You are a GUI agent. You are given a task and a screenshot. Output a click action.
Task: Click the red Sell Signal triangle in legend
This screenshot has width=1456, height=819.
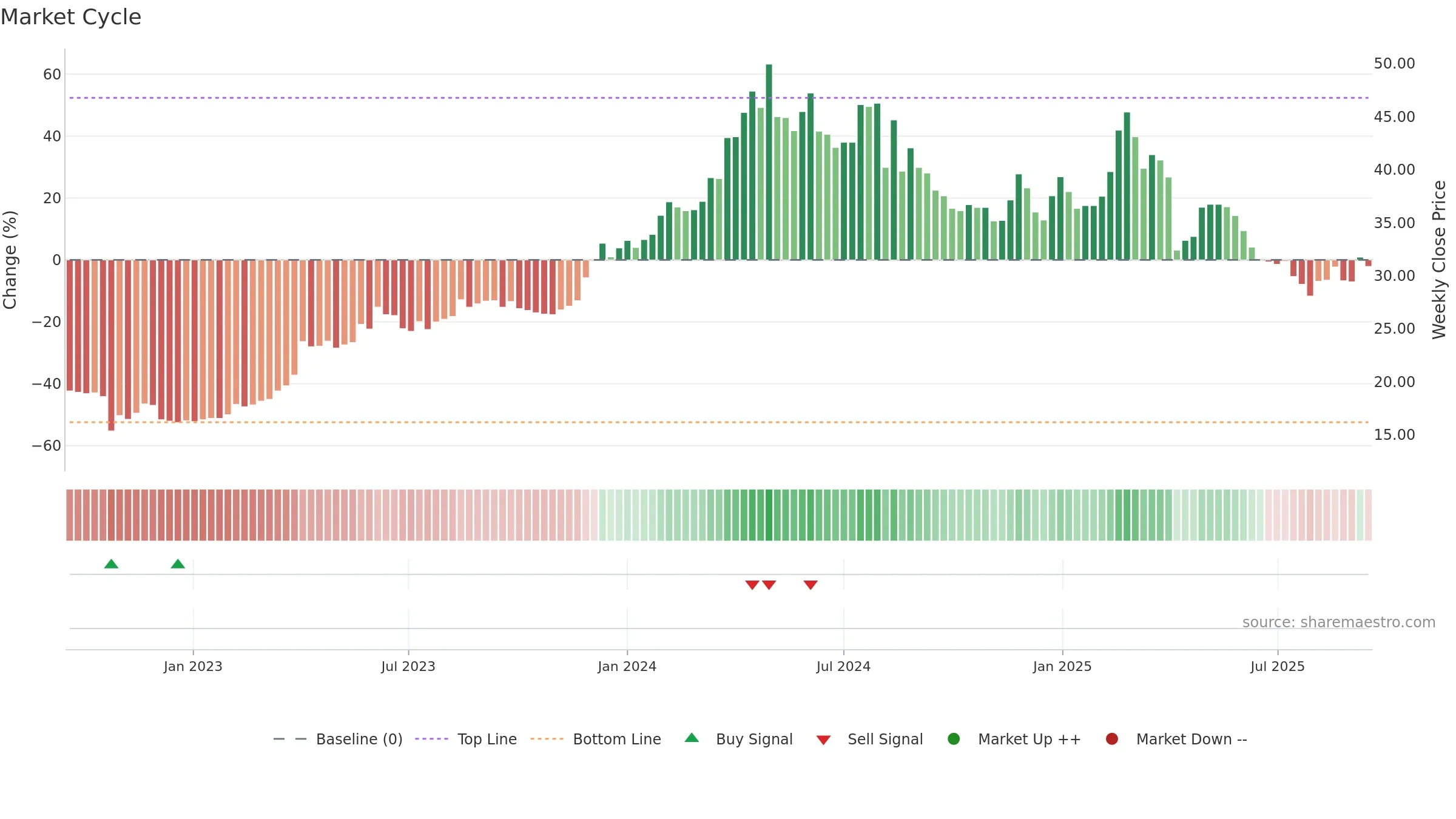823,740
